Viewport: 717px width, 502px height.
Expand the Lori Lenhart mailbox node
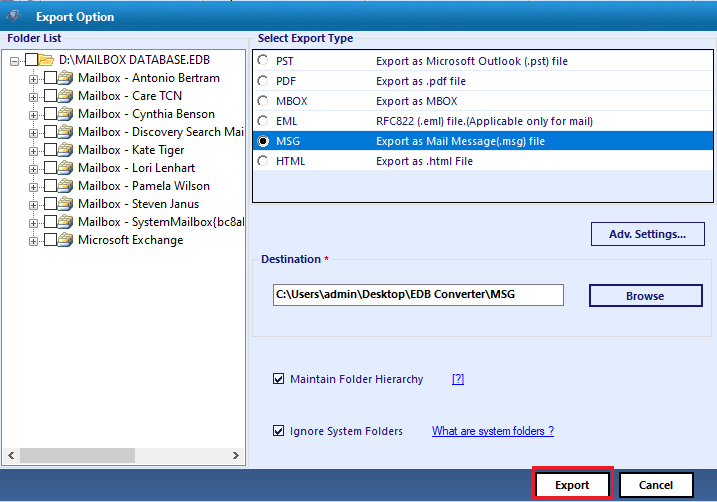pyautogui.click(x=33, y=169)
